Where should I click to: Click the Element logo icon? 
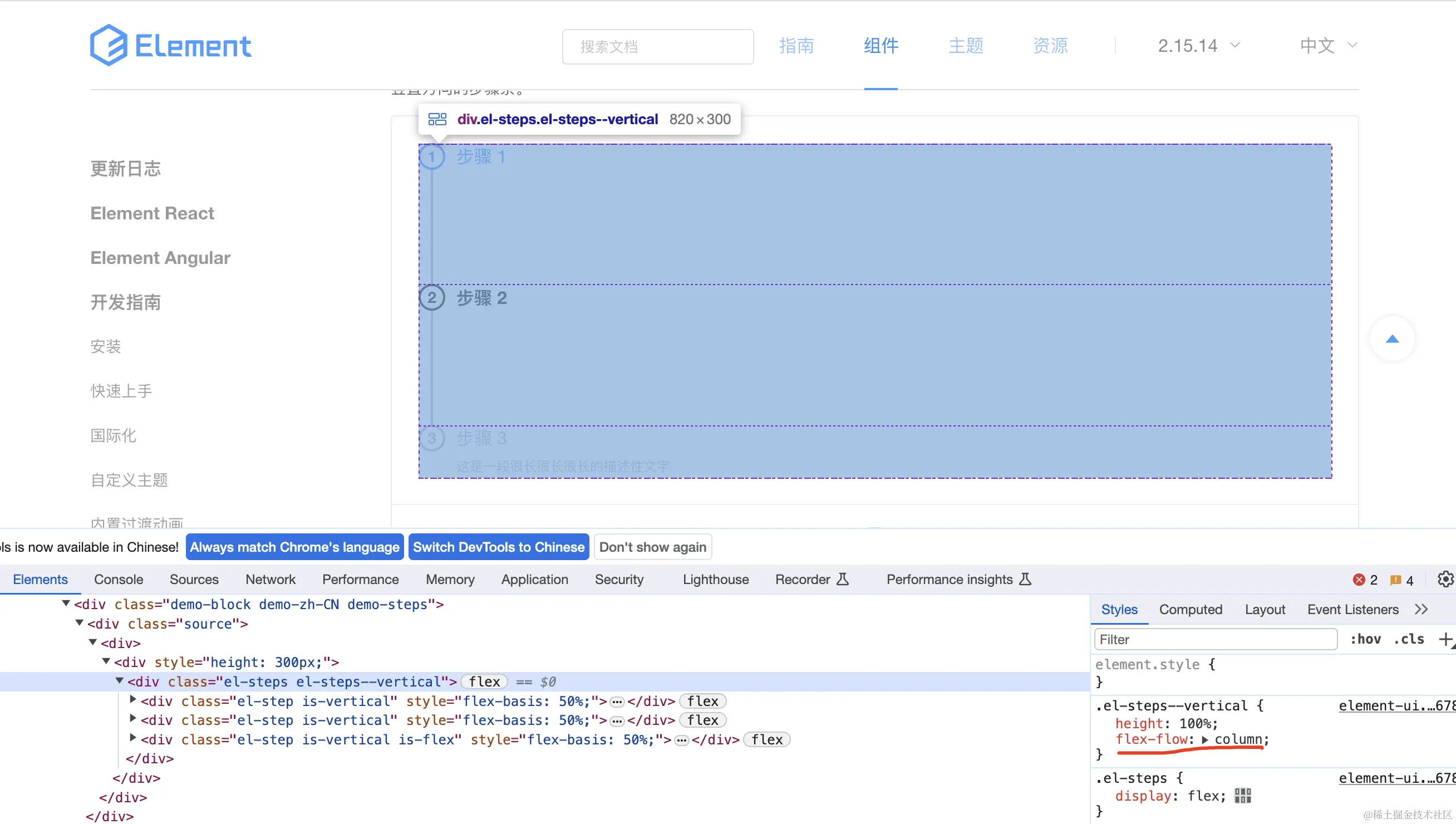(x=109, y=45)
